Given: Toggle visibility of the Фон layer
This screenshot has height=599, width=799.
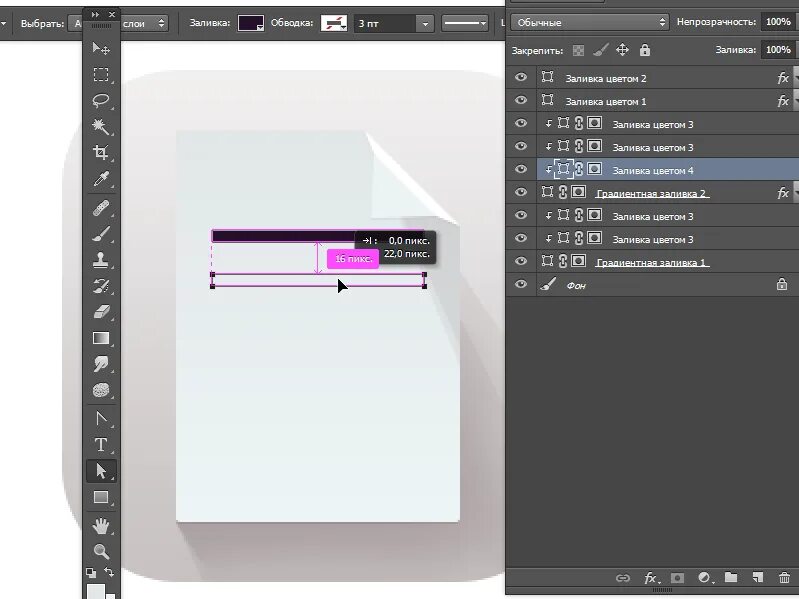Looking at the screenshot, I should click(x=521, y=284).
